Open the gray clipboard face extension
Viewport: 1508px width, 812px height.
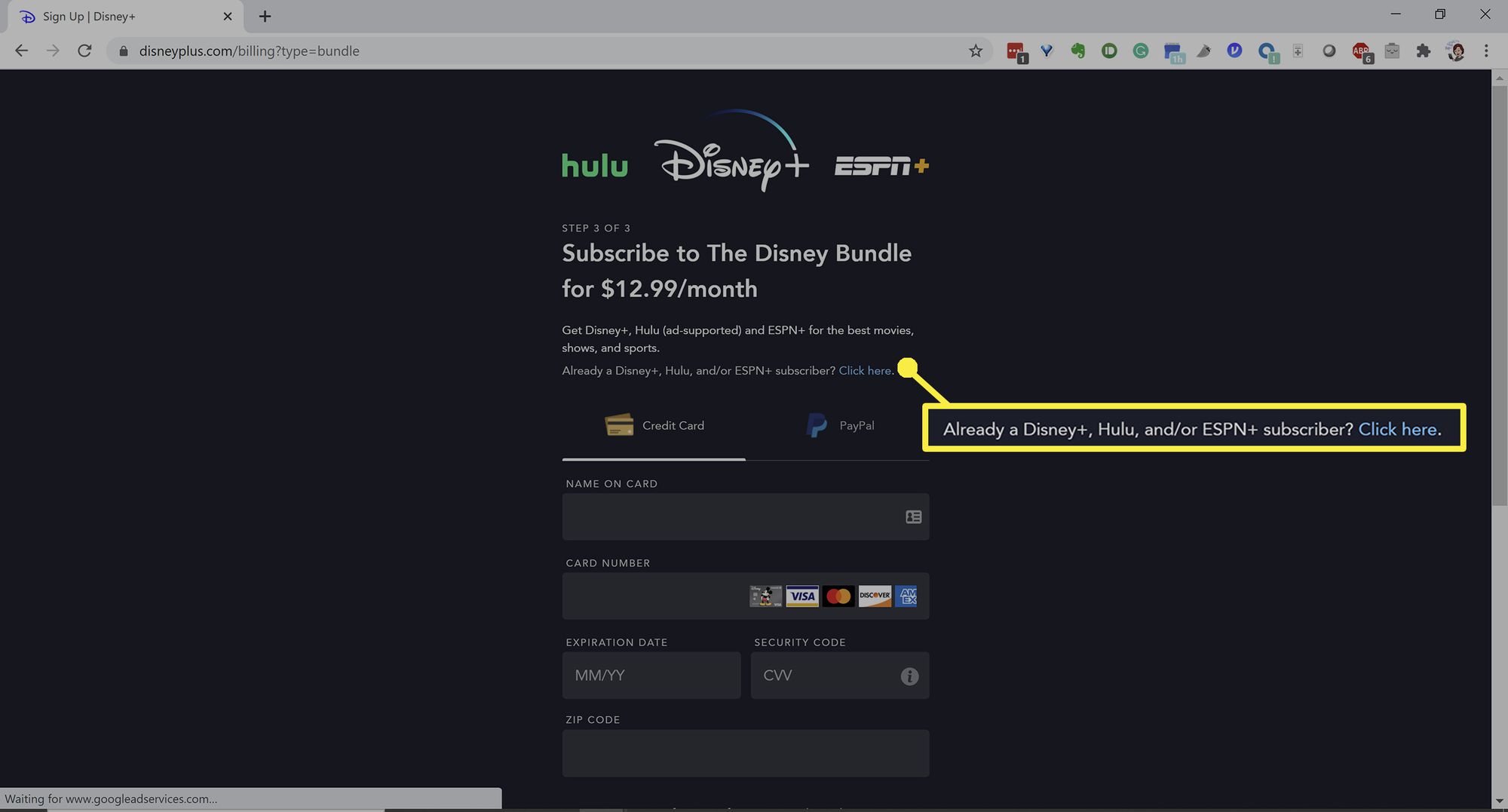1392,51
